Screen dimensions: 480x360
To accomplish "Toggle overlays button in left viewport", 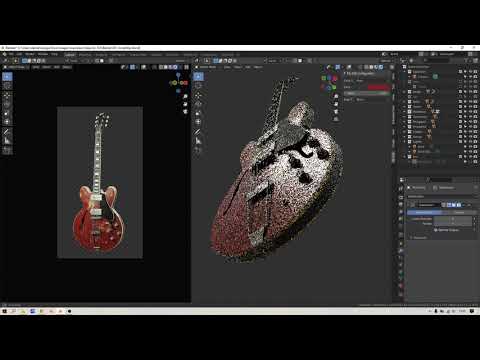I will coord(144,67).
